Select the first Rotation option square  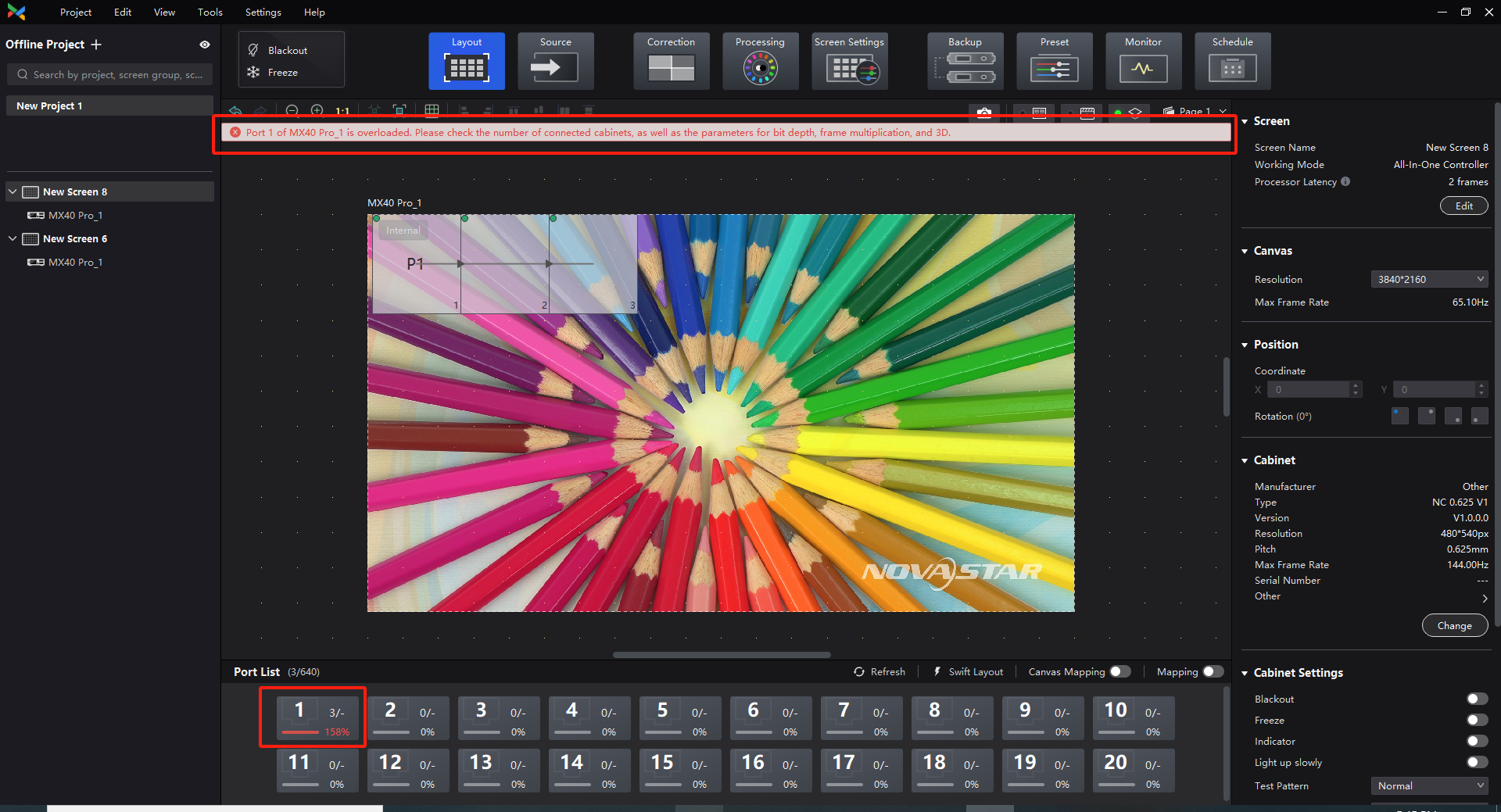pos(1400,416)
